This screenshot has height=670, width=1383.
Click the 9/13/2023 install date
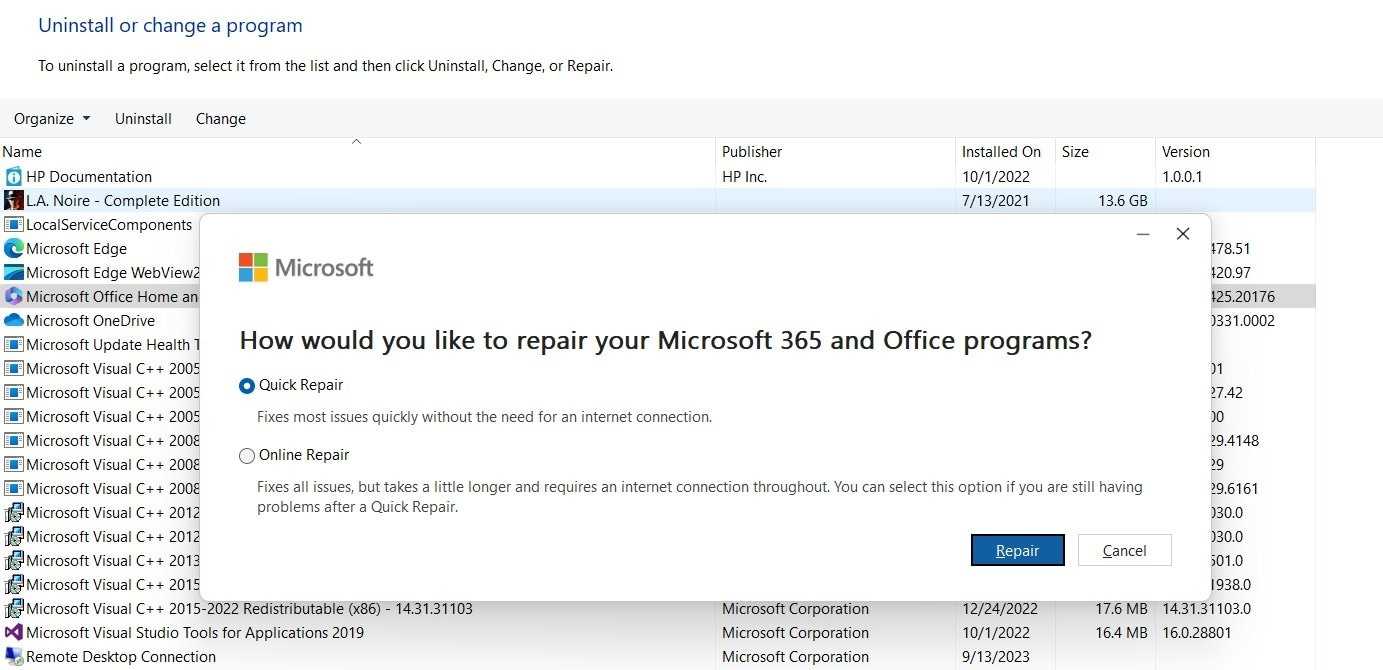(x=996, y=657)
